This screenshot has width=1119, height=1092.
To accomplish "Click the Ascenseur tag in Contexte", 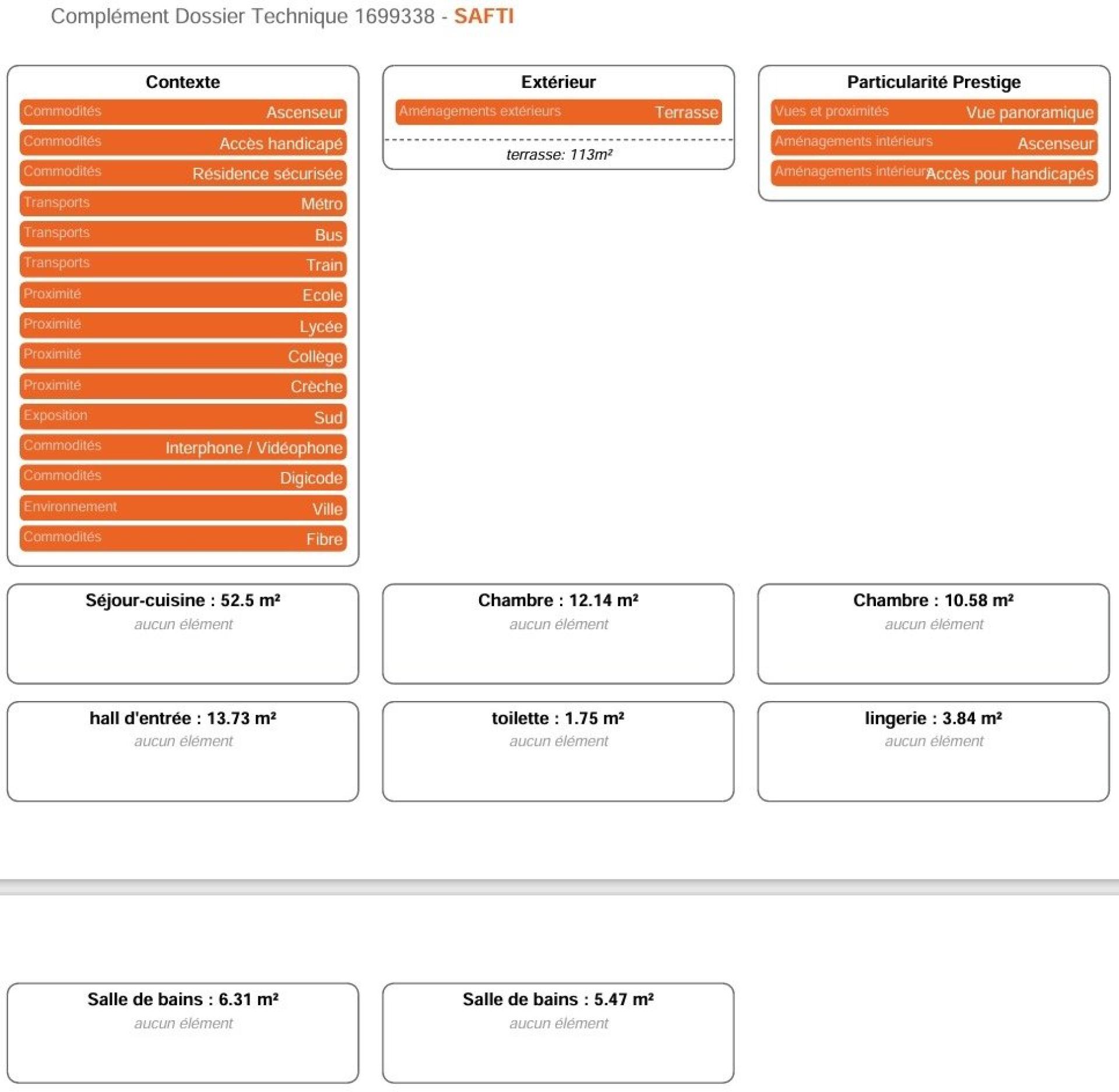I will coord(183,112).
